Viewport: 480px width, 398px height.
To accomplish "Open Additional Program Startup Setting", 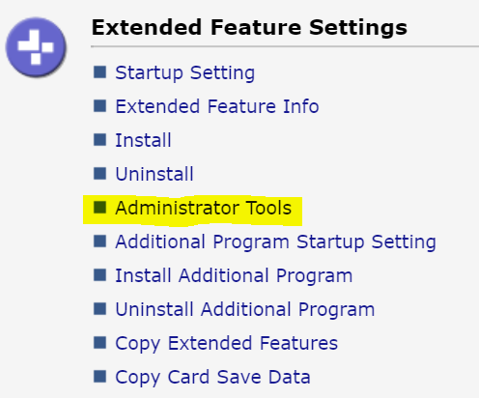I will pos(276,242).
